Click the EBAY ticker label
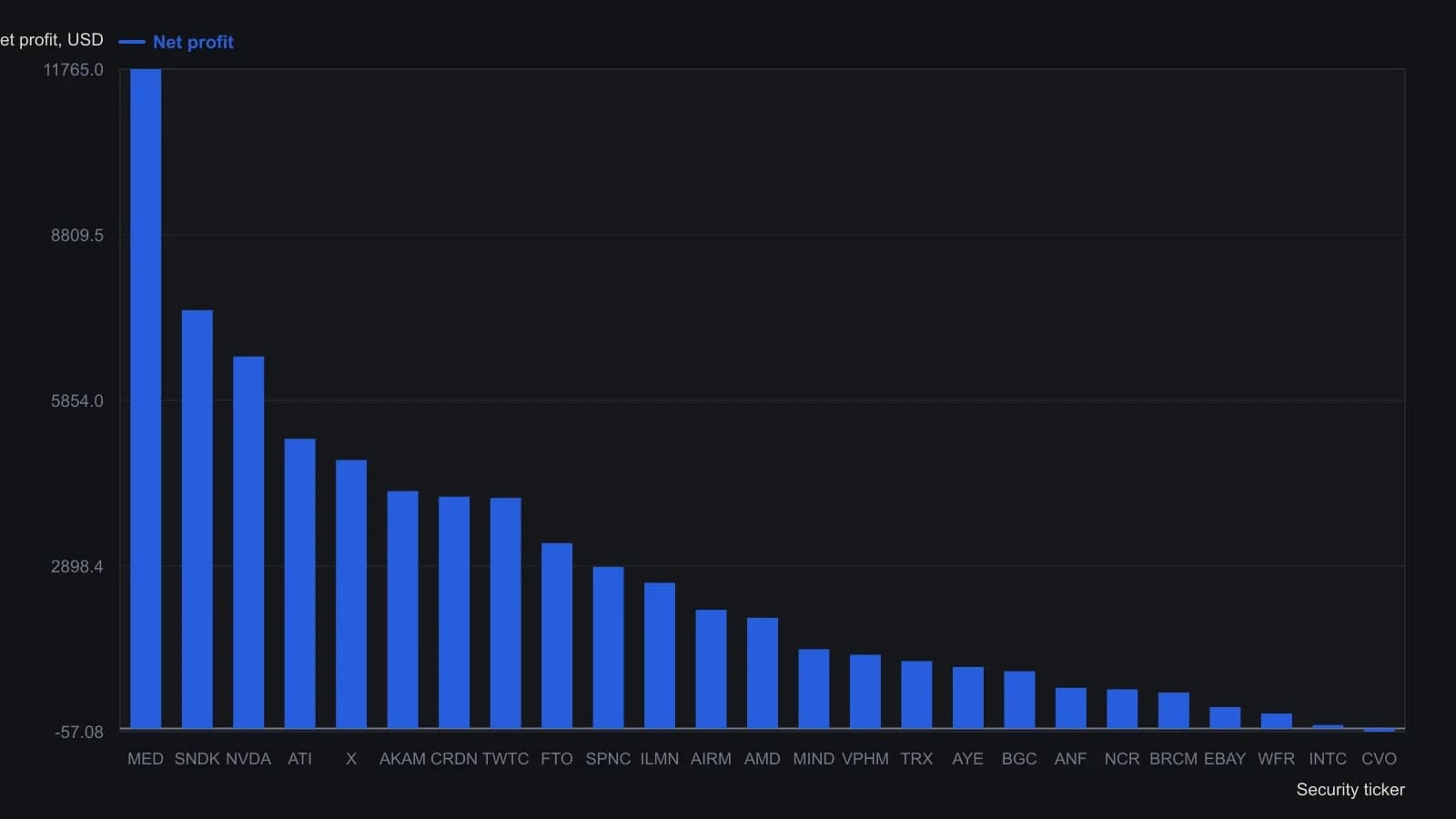 click(x=1225, y=759)
